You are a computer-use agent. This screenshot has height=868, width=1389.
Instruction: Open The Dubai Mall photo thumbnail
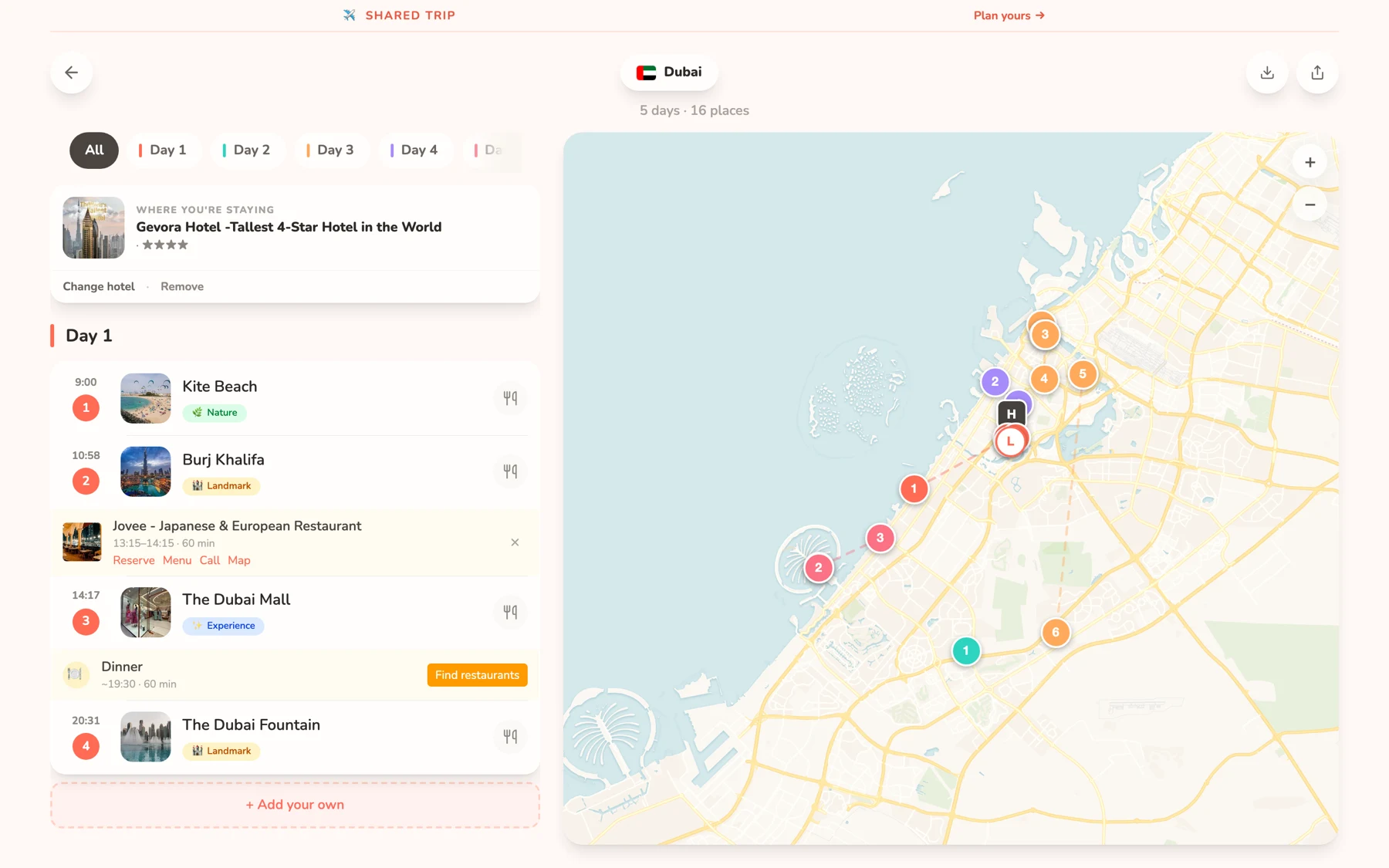(x=146, y=612)
